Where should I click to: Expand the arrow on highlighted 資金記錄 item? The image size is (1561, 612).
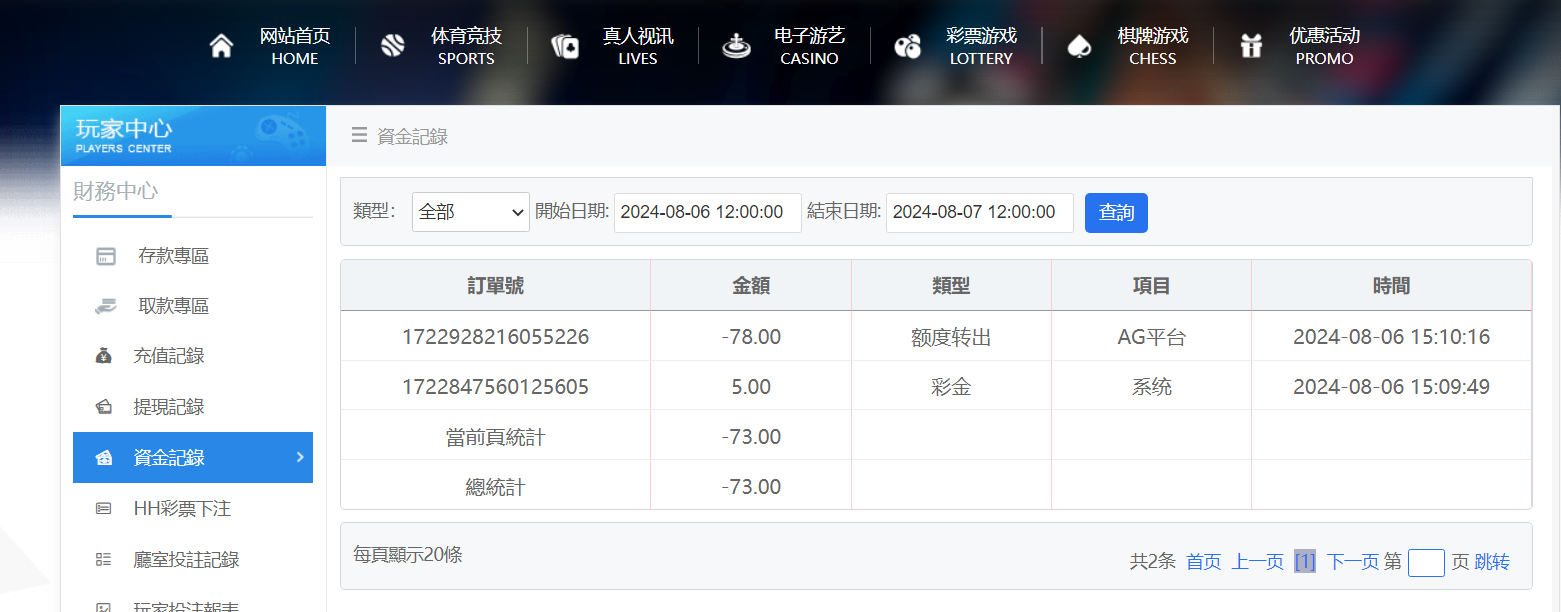(298, 457)
